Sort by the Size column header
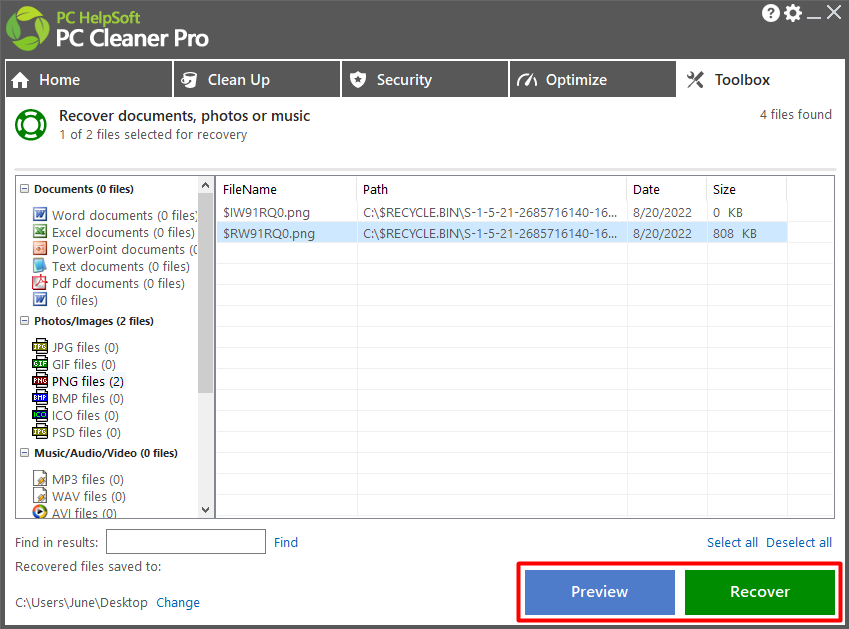Screen dimensions: 849x629 (x=747, y=189)
